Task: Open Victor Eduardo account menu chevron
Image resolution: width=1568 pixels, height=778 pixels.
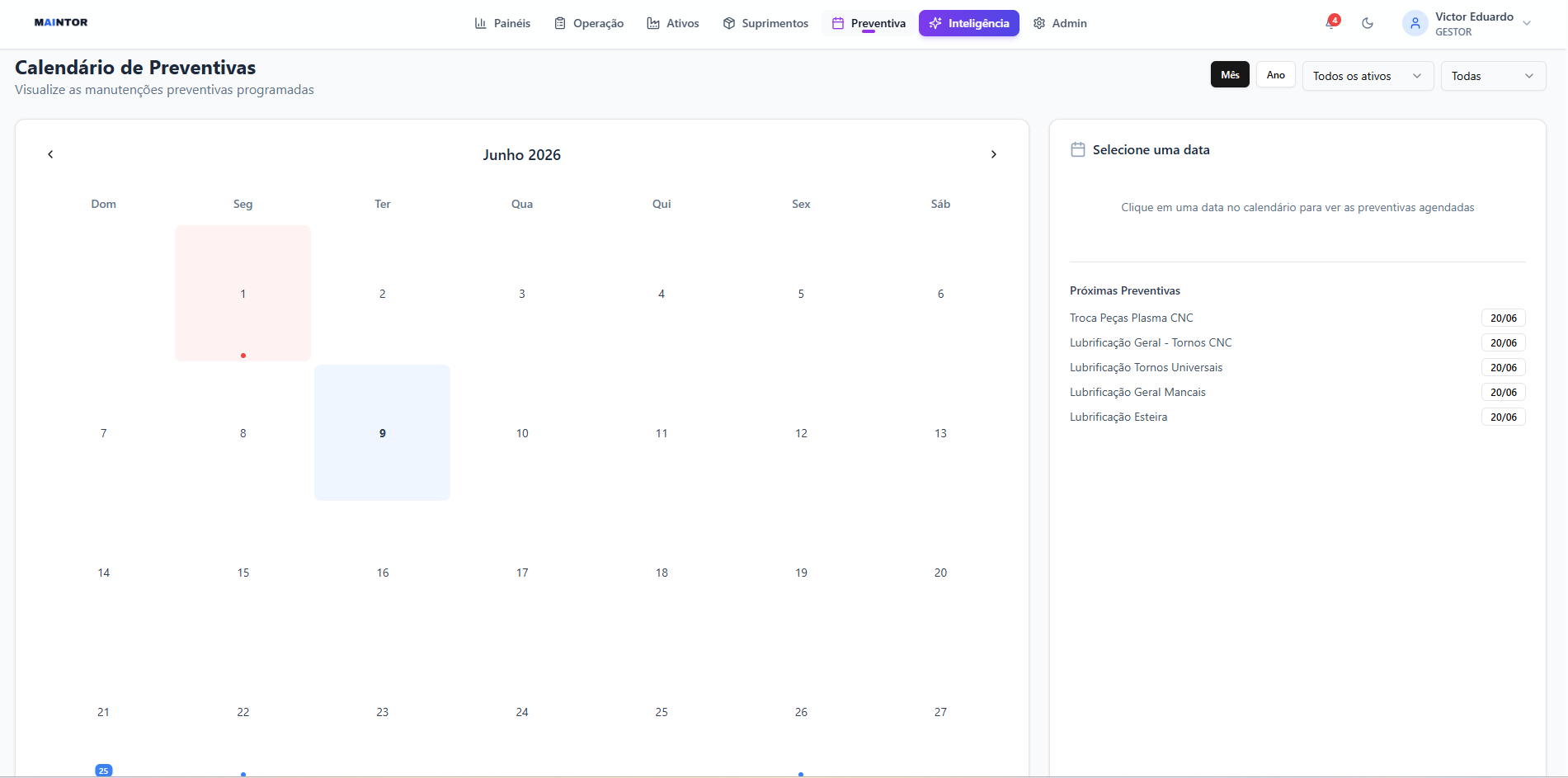Action: (x=1527, y=23)
